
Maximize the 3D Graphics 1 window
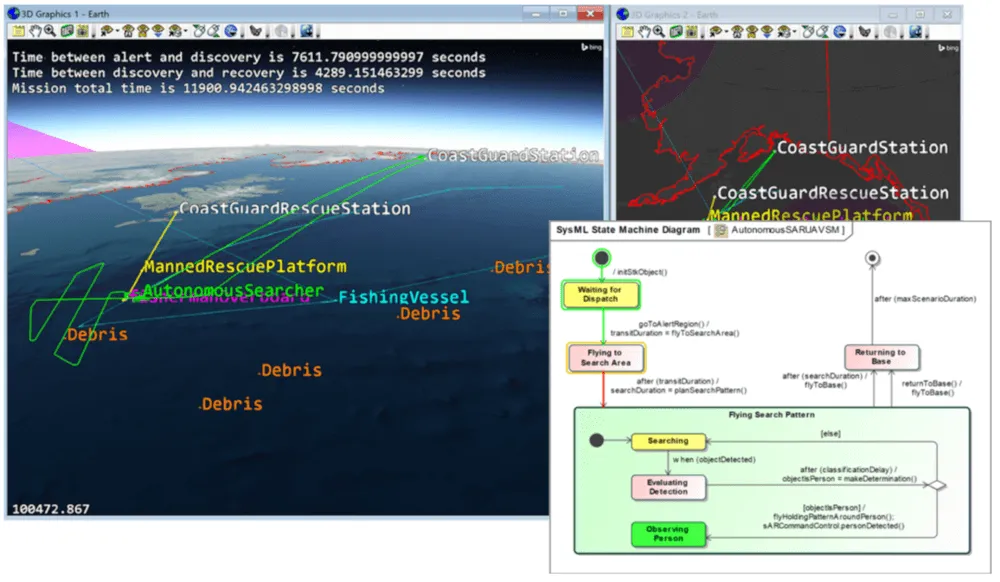pos(563,13)
